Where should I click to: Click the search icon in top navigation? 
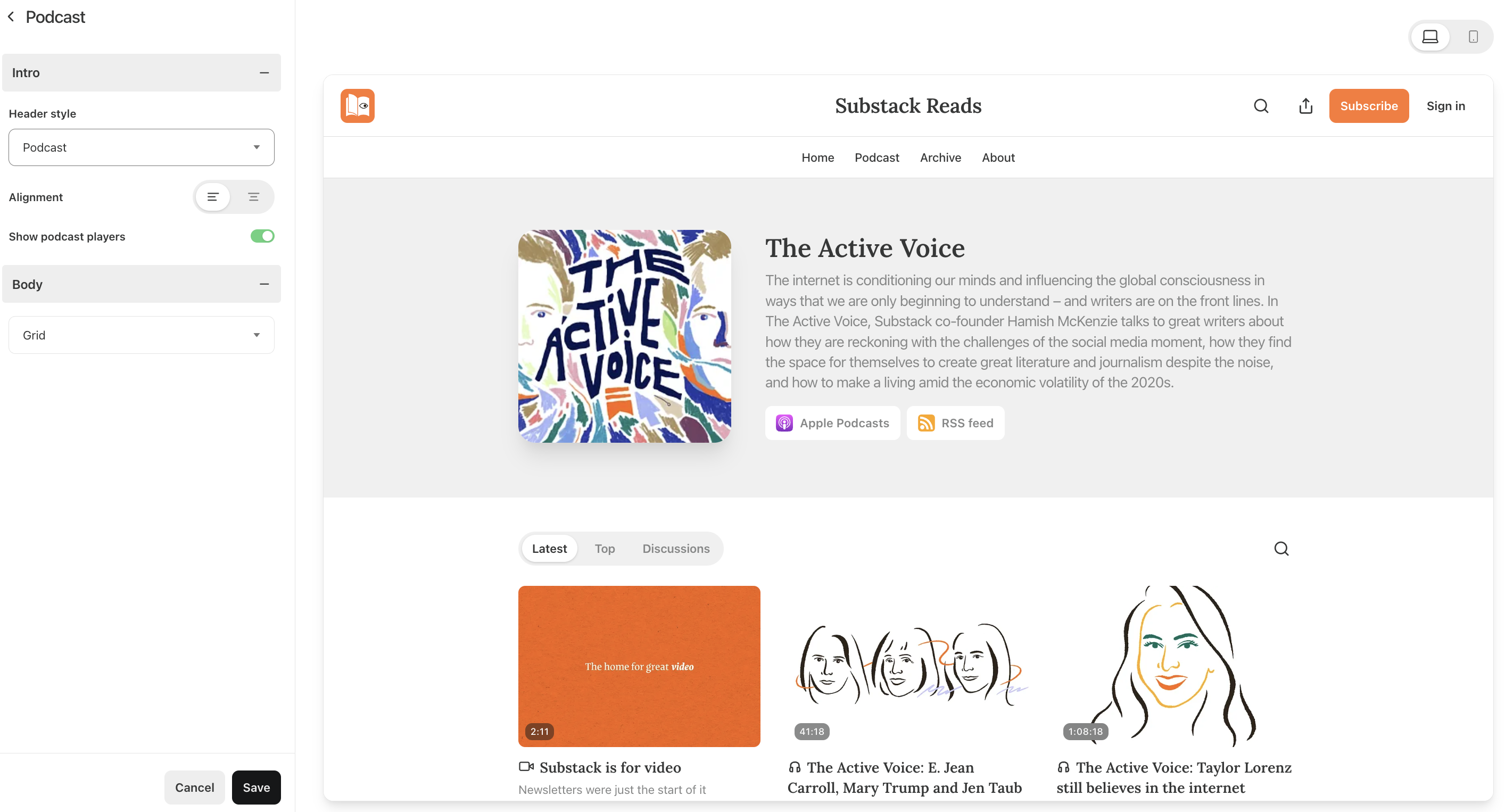(1260, 106)
